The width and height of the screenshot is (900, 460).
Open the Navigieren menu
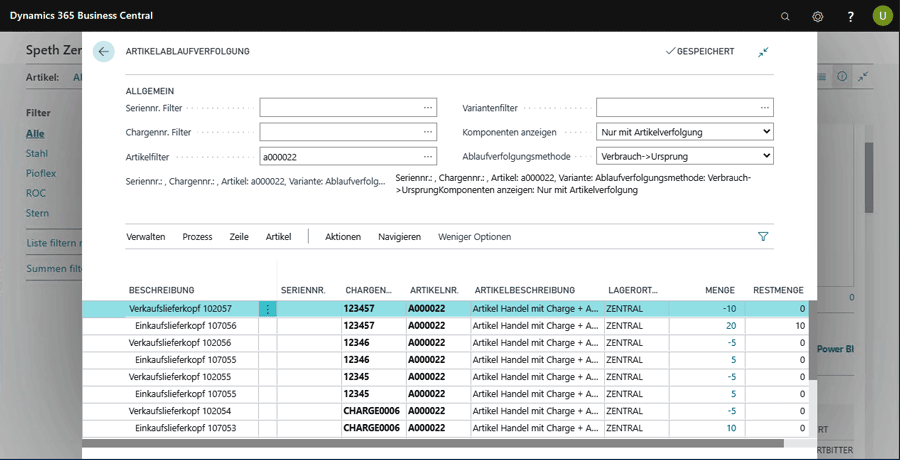pyautogui.click(x=399, y=237)
